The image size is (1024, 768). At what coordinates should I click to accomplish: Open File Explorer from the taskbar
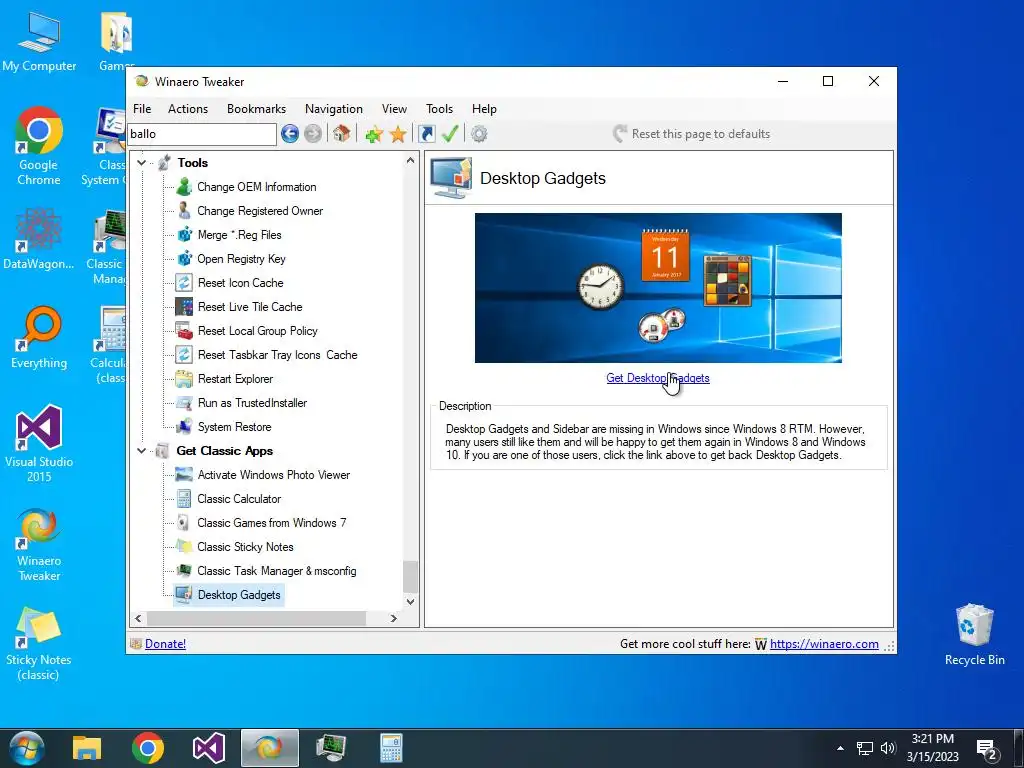coord(87,748)
